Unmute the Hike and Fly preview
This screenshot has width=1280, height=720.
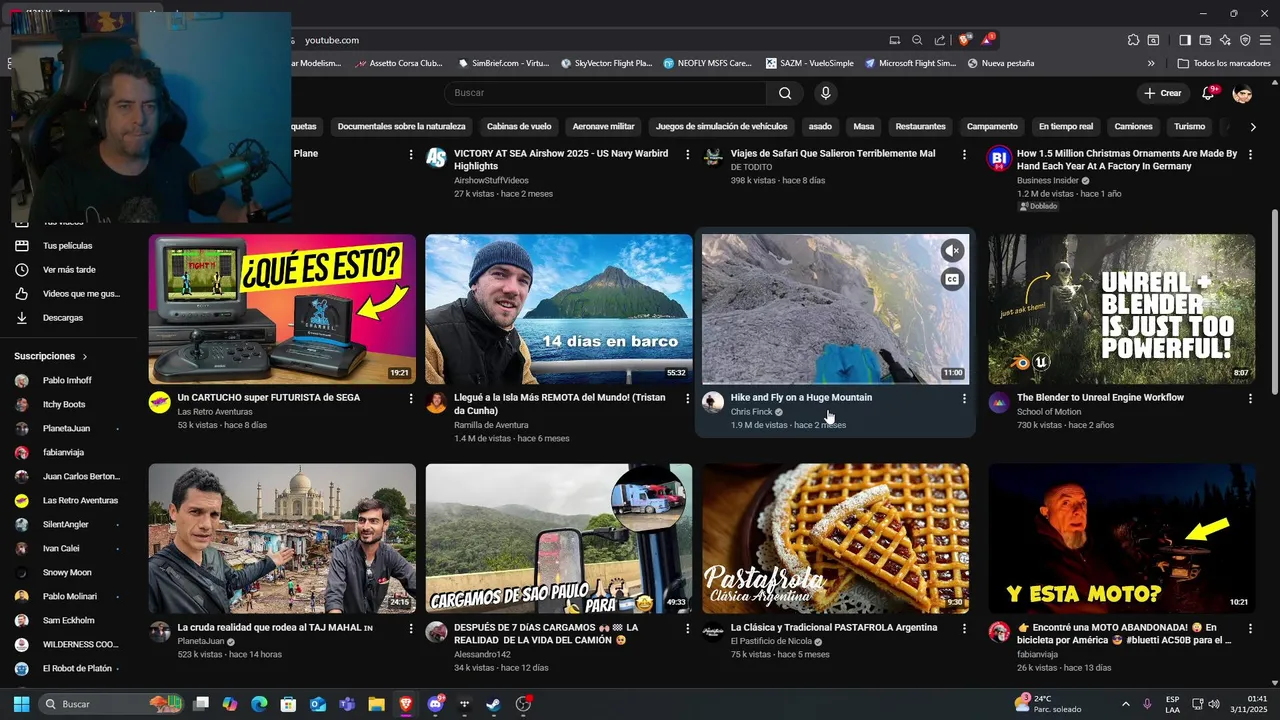pyautogui.click(x=953, y=251)
